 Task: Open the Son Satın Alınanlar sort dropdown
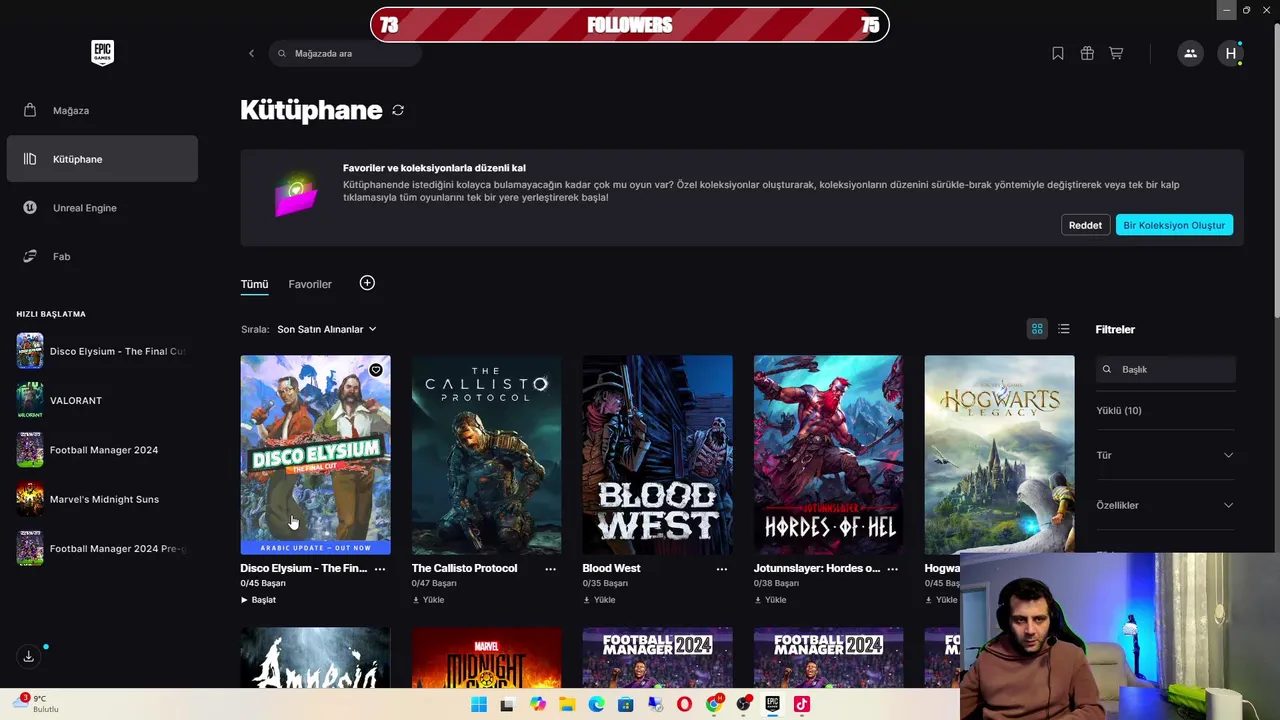(327, 329)
